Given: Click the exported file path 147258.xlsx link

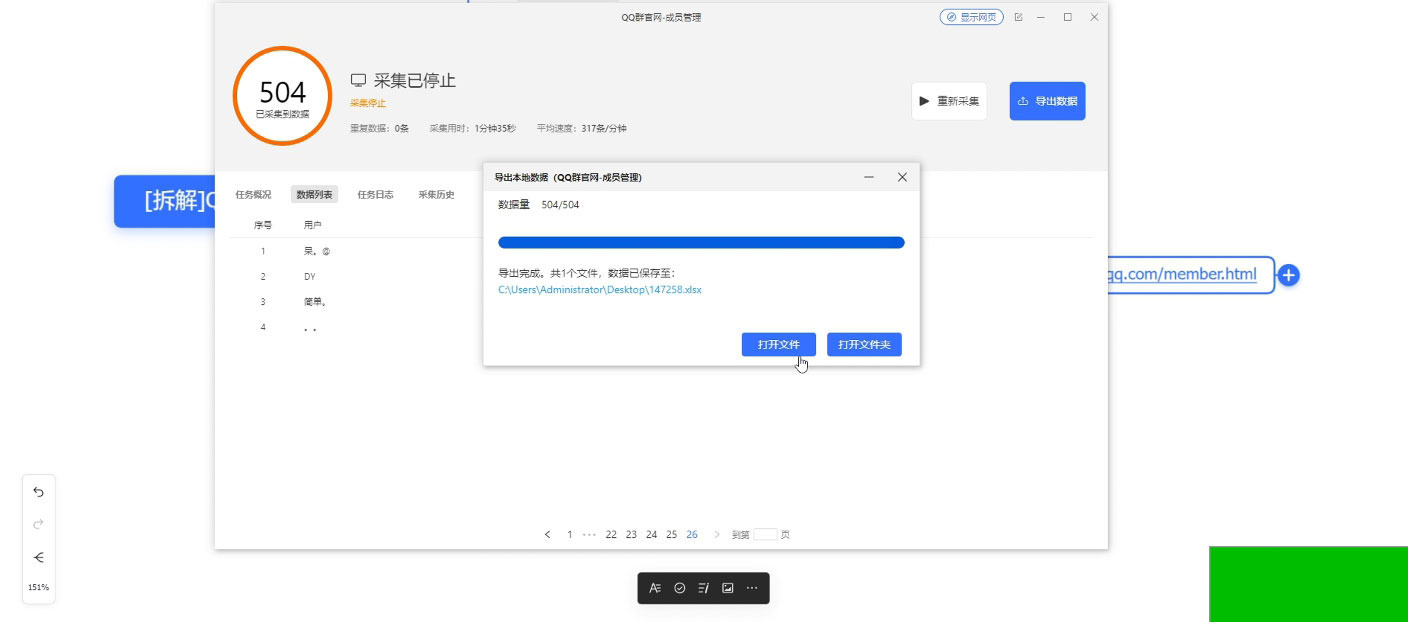Looking at the screenshot, I should click(x=600, y=290).
